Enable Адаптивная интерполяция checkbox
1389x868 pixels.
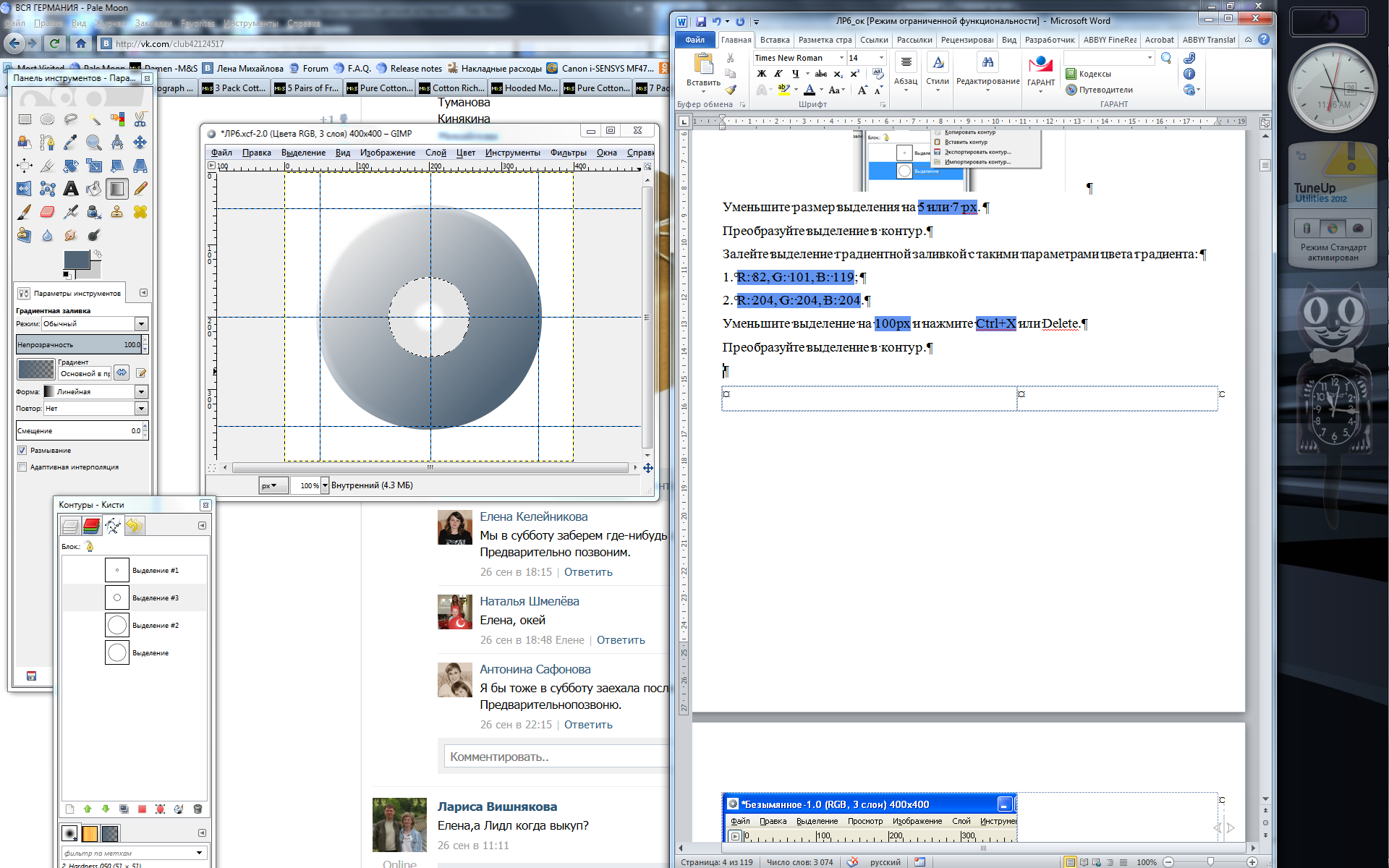[22, 467]
